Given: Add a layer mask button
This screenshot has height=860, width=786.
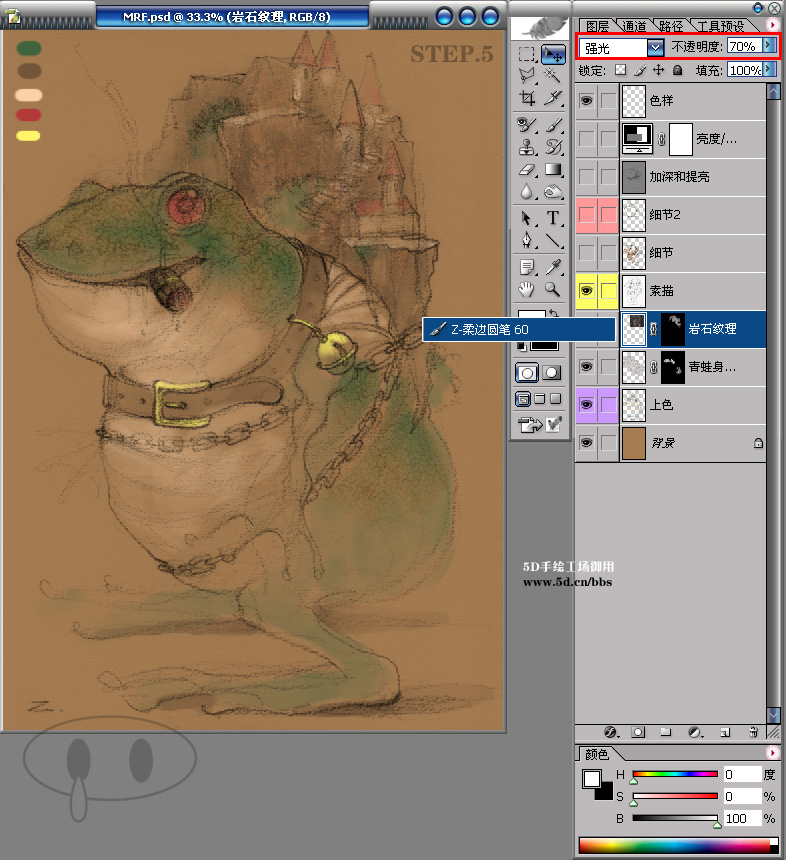Looking at the screenshot, I should point(638,732).
